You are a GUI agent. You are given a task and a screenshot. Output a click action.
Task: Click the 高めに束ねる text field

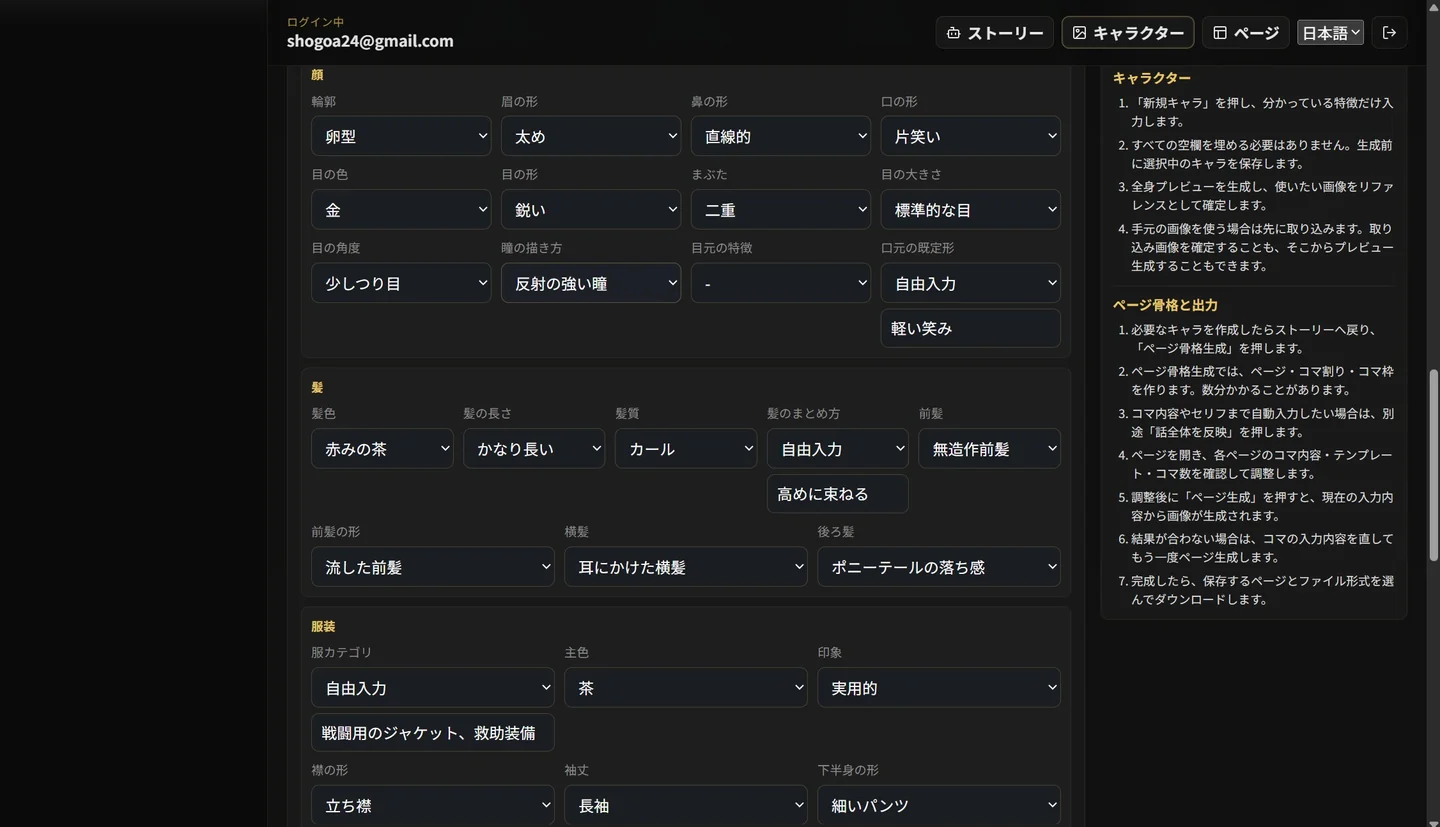(838, 494)
